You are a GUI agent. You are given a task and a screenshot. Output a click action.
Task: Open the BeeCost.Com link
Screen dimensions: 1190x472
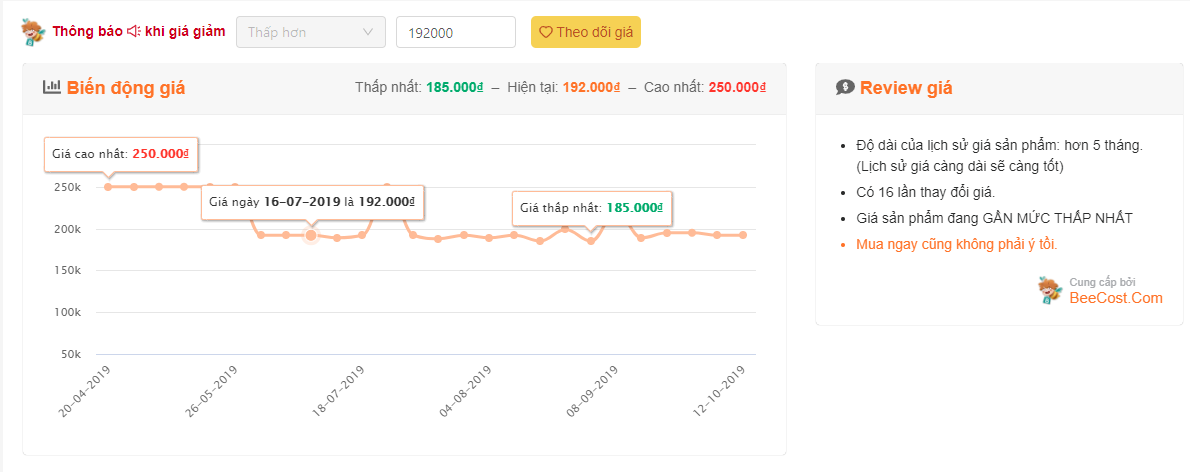(1115, 297)
